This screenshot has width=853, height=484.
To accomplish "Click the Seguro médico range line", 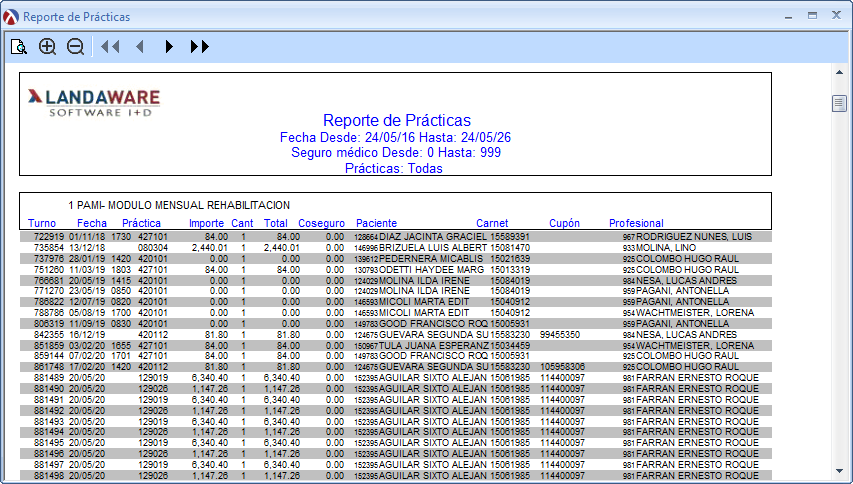I will click(x=396, y=152).
